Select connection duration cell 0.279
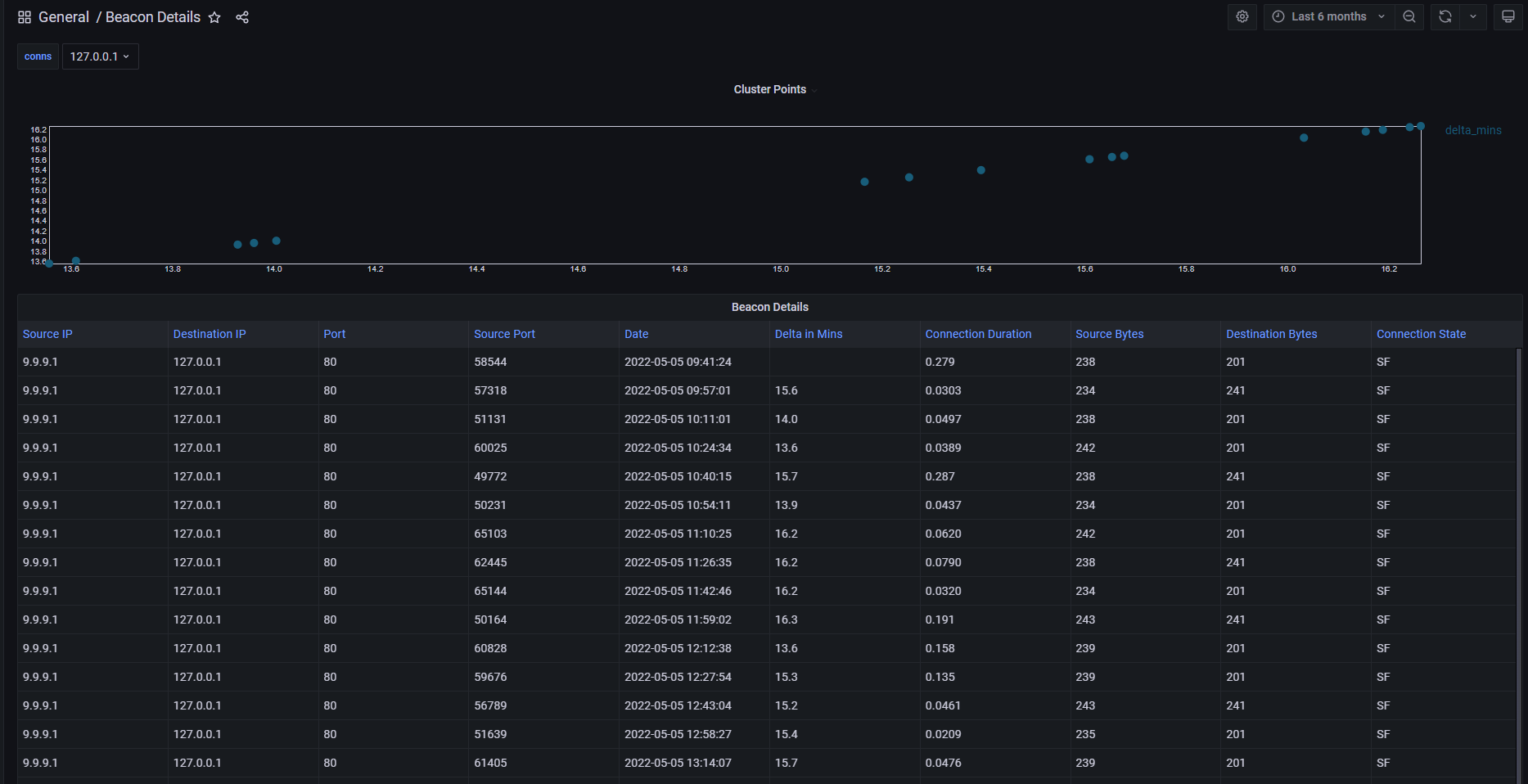This screenshot has width=1528, height=784. 995,362
